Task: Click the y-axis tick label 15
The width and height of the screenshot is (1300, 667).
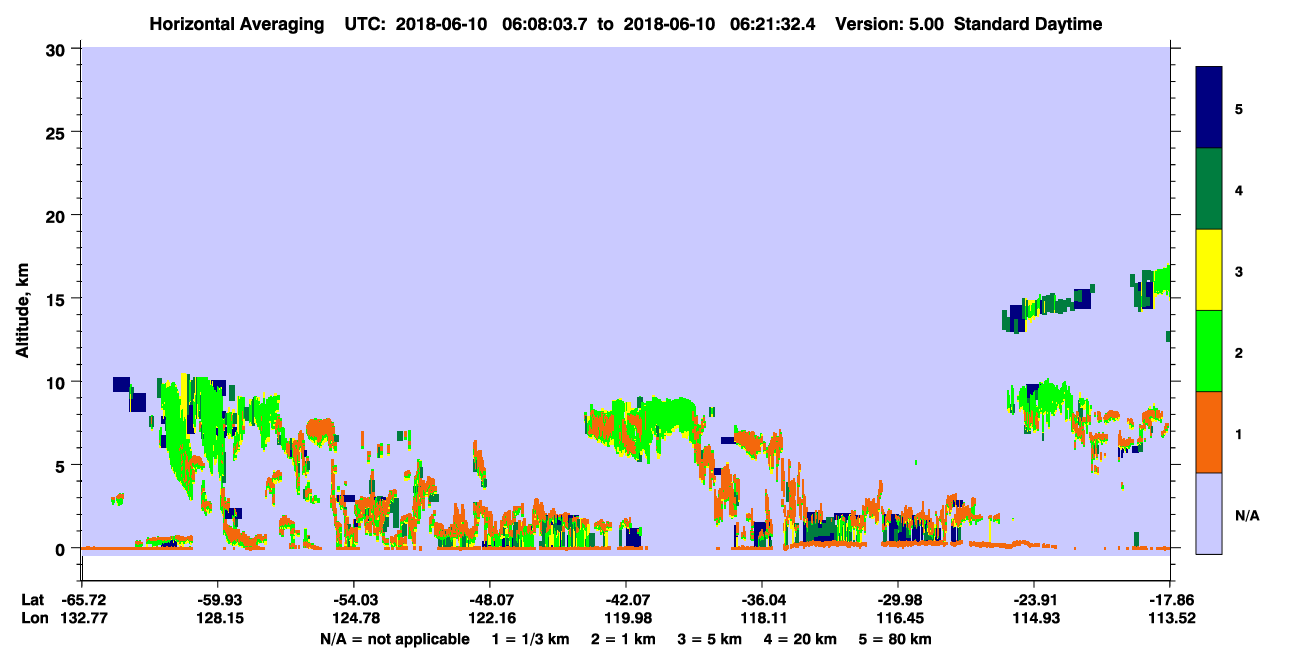Action: pyautogui.click(x=57, y=298)
